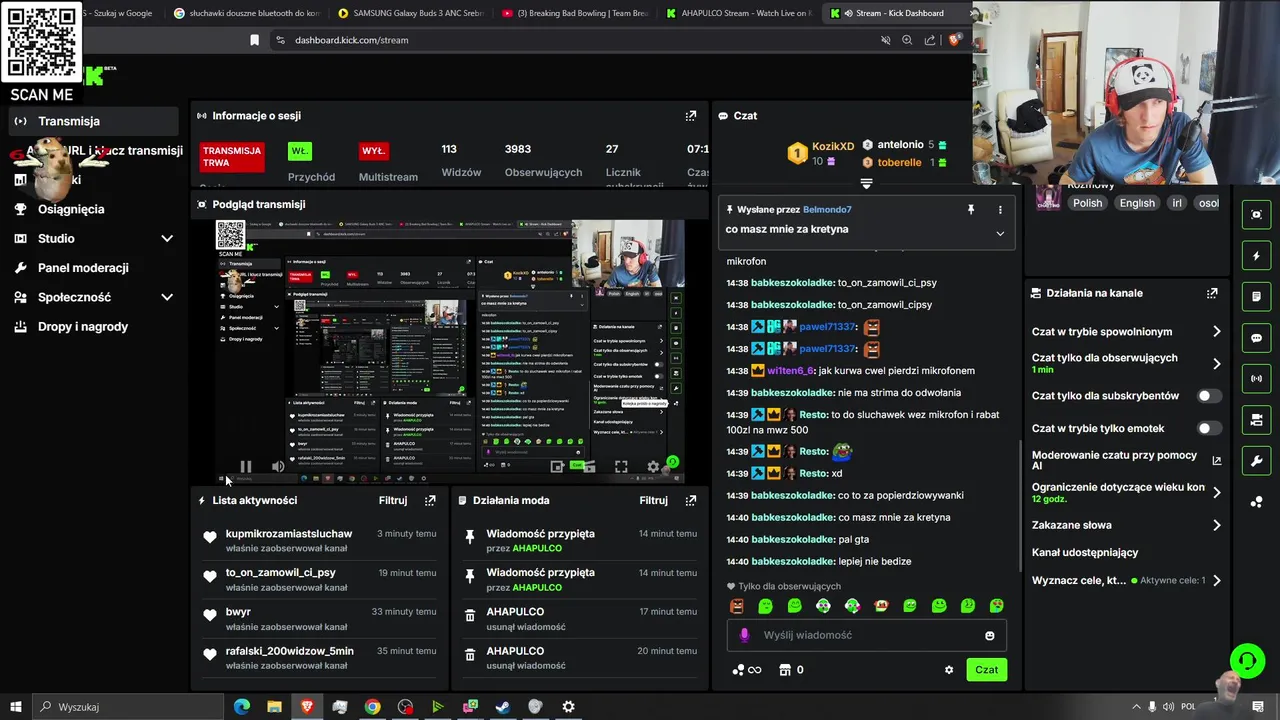The height and width of the screenshot is (720, 1280).
Task: Click the lightning bolt activity icon in right rail
Action: point(1256,256)
